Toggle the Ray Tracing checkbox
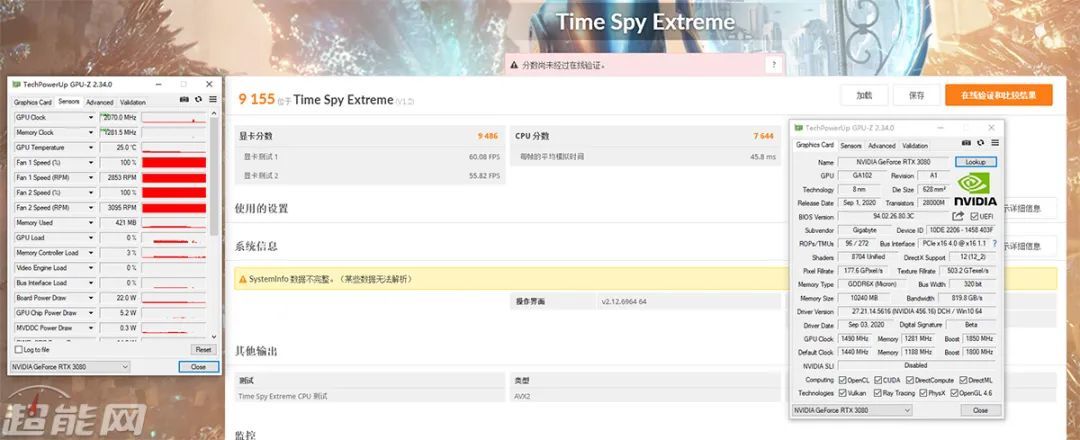 pyautogui.click(x=878, y=393)
